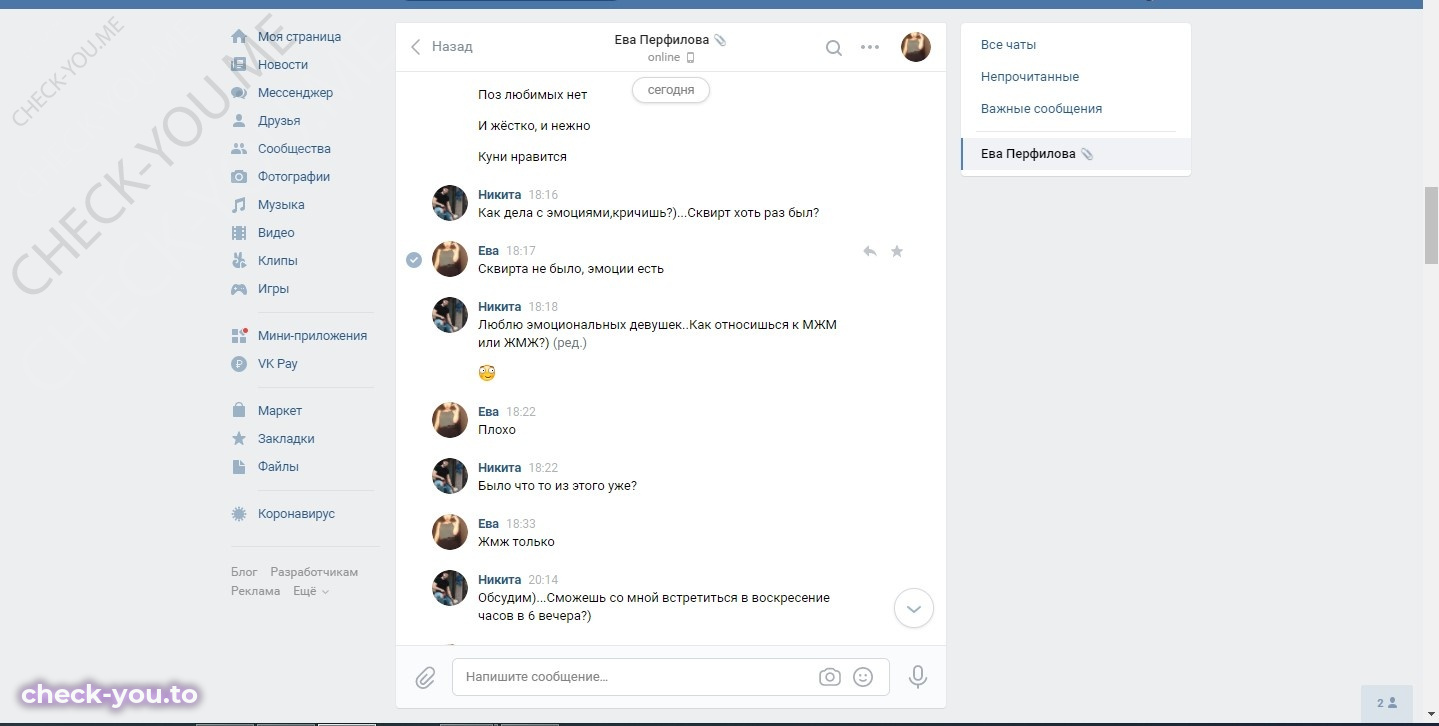Click the Друзья person icon
Viewport: 1439px width, 726px height.
pos(239,121)
